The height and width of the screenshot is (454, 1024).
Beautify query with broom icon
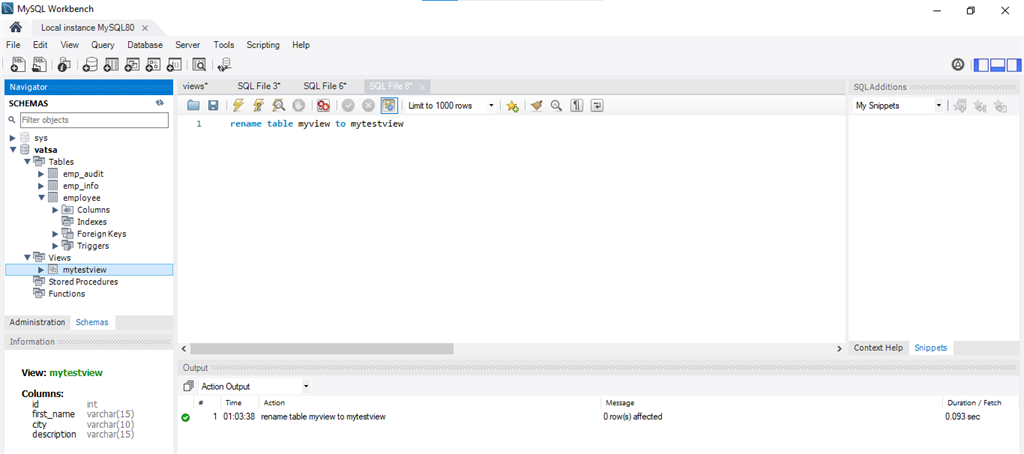(x=537, y=105)
